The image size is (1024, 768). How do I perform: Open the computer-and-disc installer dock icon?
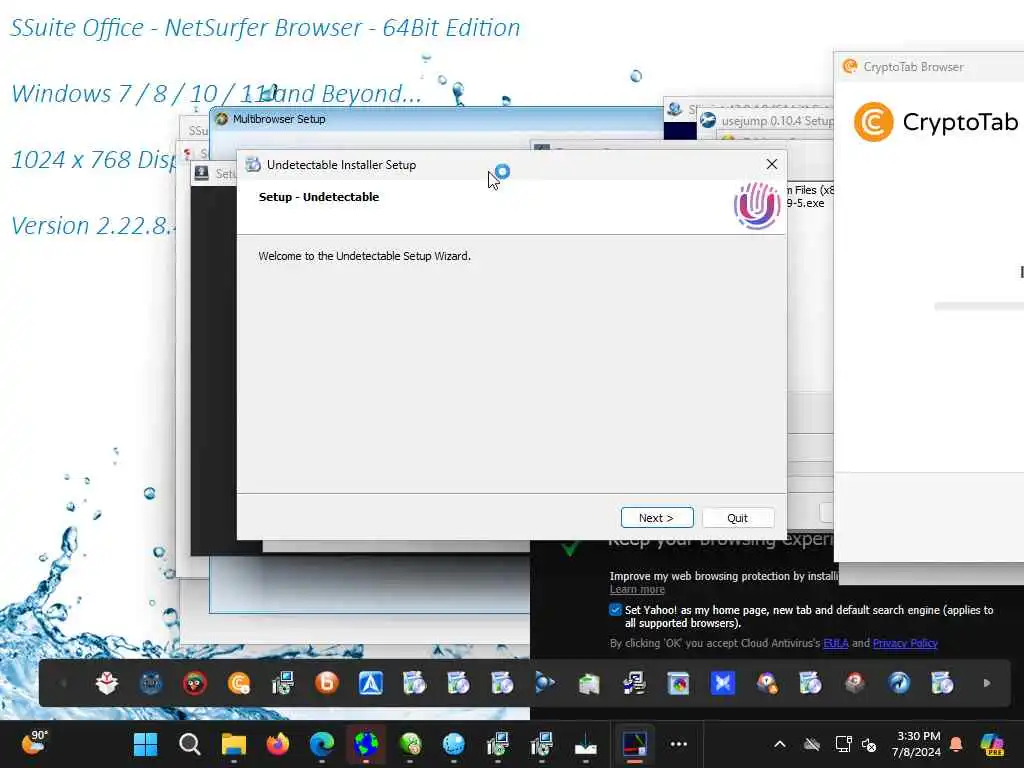pos(283,683)
